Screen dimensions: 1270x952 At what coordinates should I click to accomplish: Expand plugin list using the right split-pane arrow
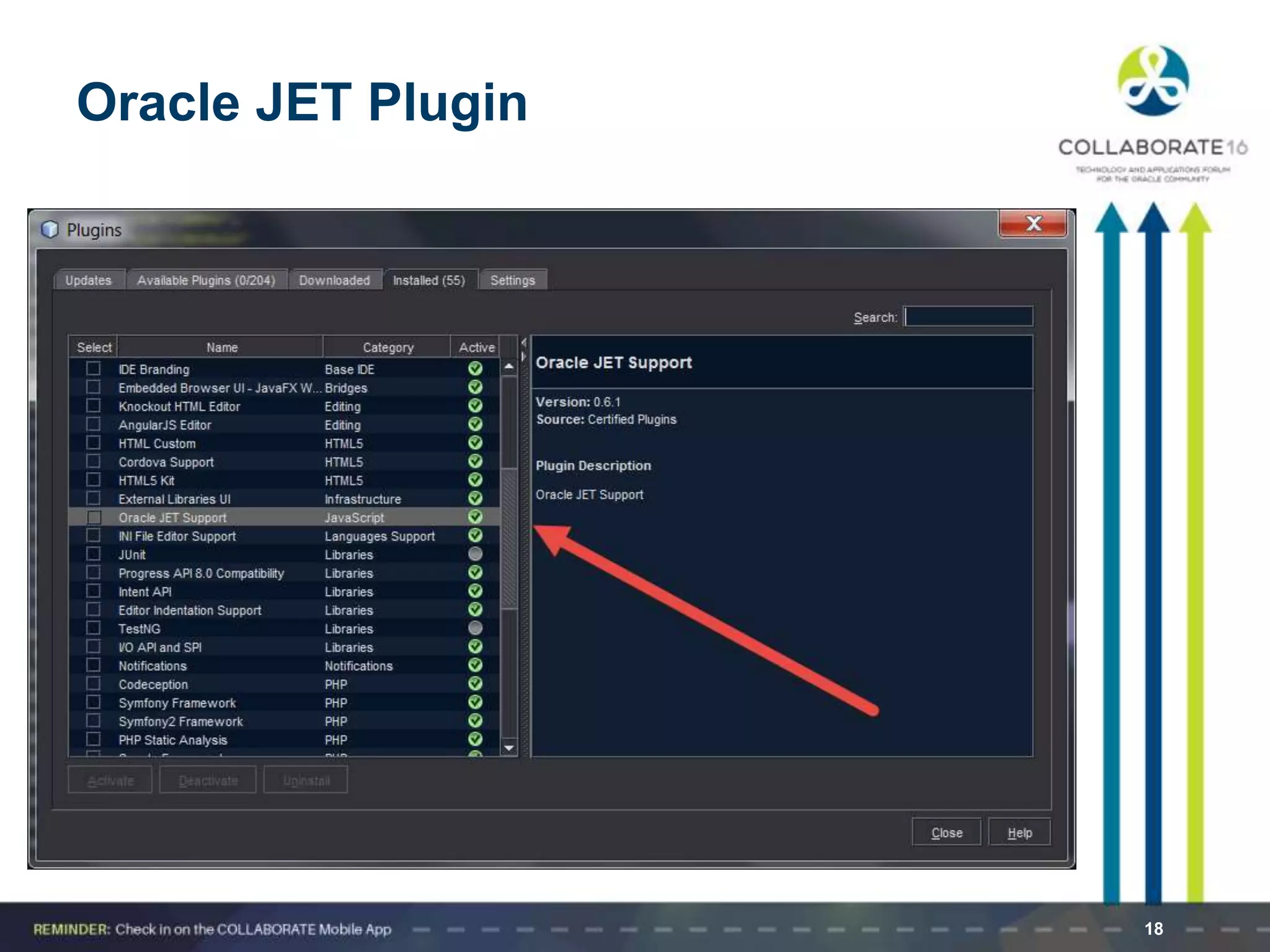click(524, 357)
